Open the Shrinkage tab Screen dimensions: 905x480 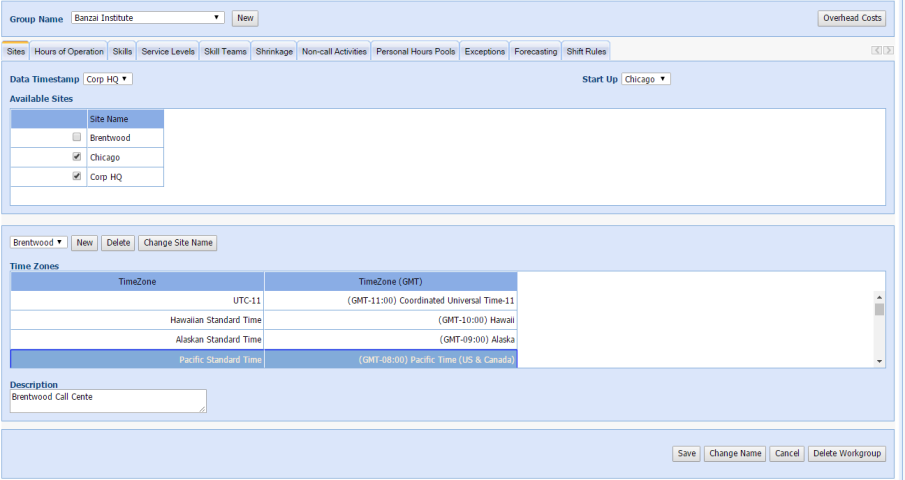274,51
